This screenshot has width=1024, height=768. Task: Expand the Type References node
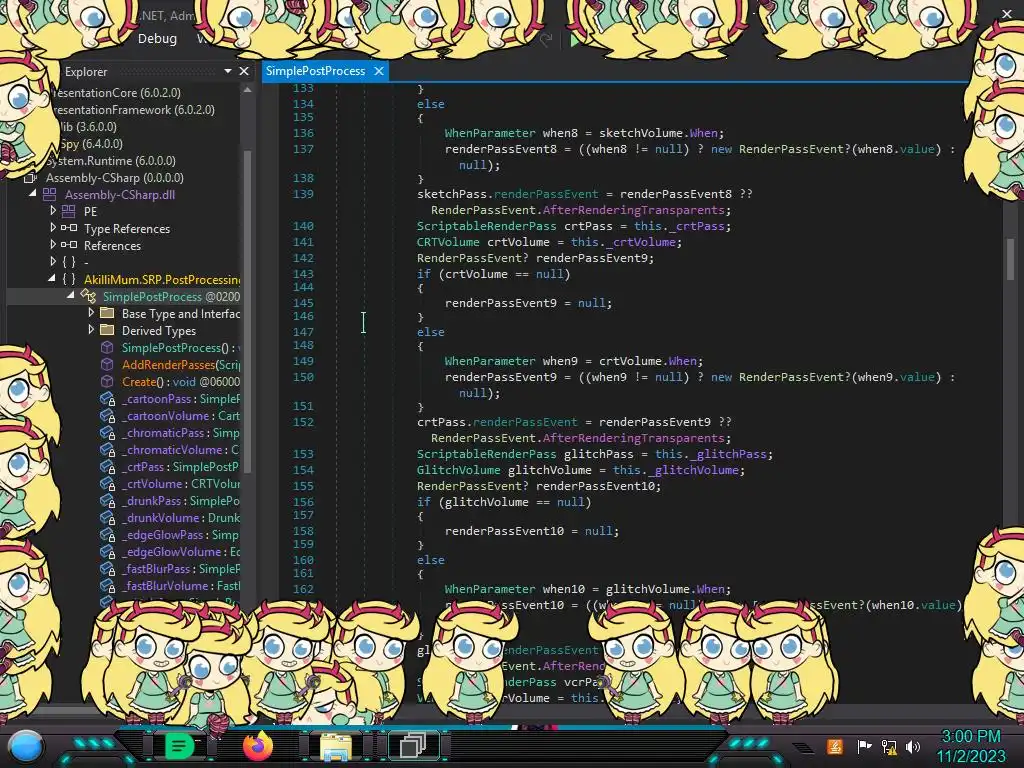tap(54, 228)
